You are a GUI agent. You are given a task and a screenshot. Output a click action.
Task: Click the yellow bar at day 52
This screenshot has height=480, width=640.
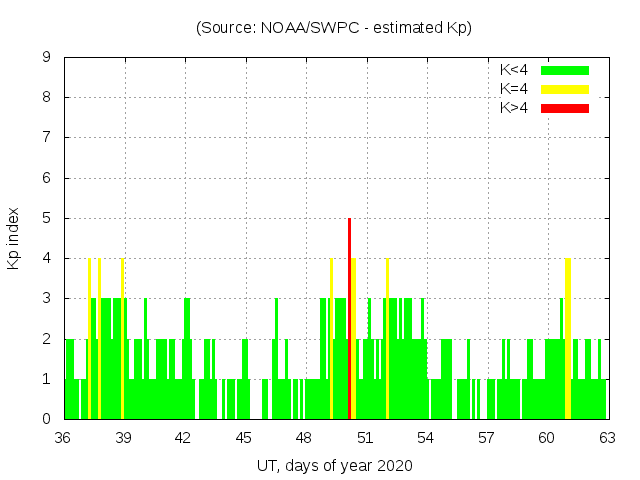[x=387, y=340]
